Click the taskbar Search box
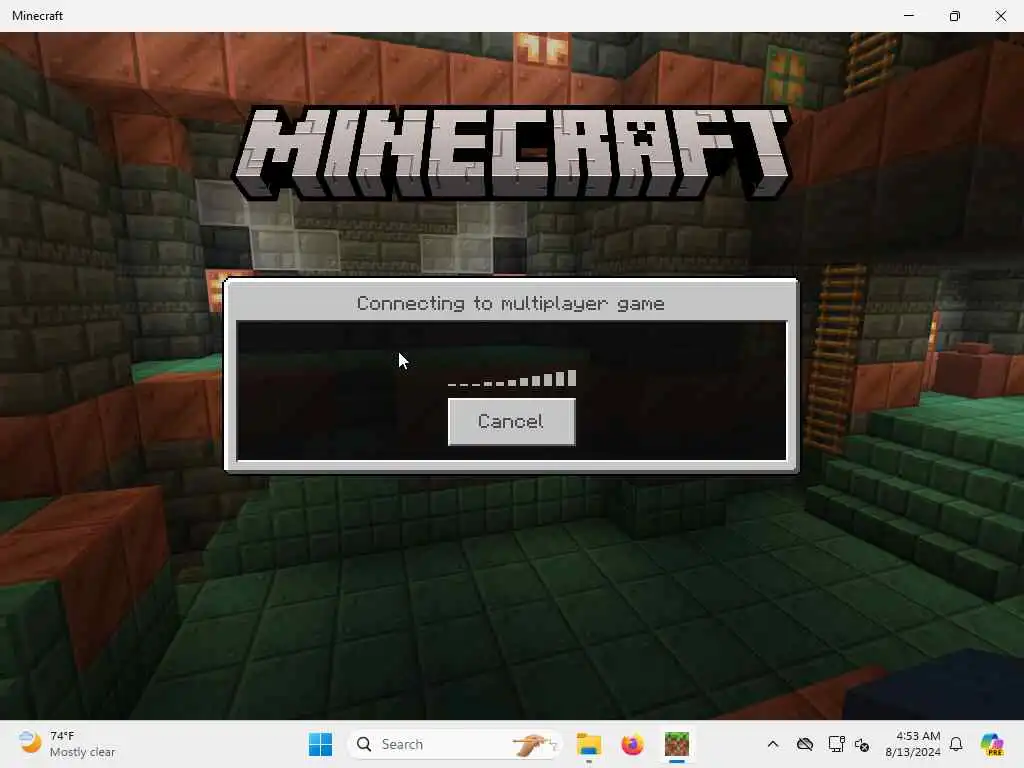This screenshot has width=1024, height=768. click(x=455, y=744)
